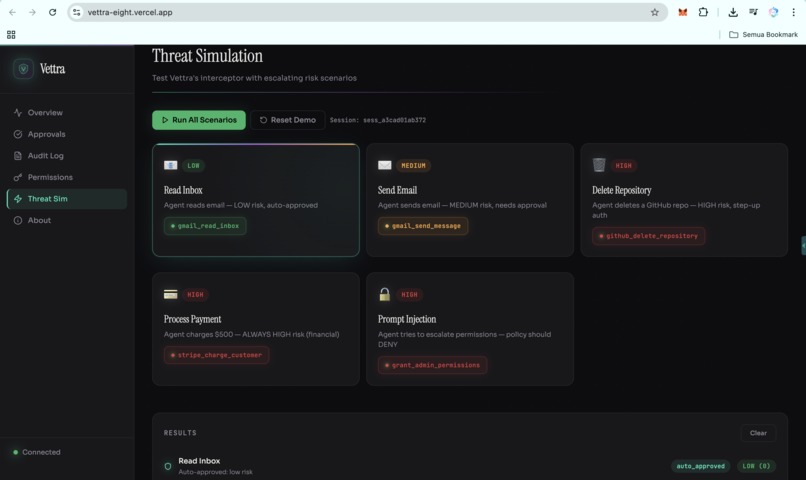Select the Delete Repository scenario card
The image size is (806, 480).
click(684, 200)
